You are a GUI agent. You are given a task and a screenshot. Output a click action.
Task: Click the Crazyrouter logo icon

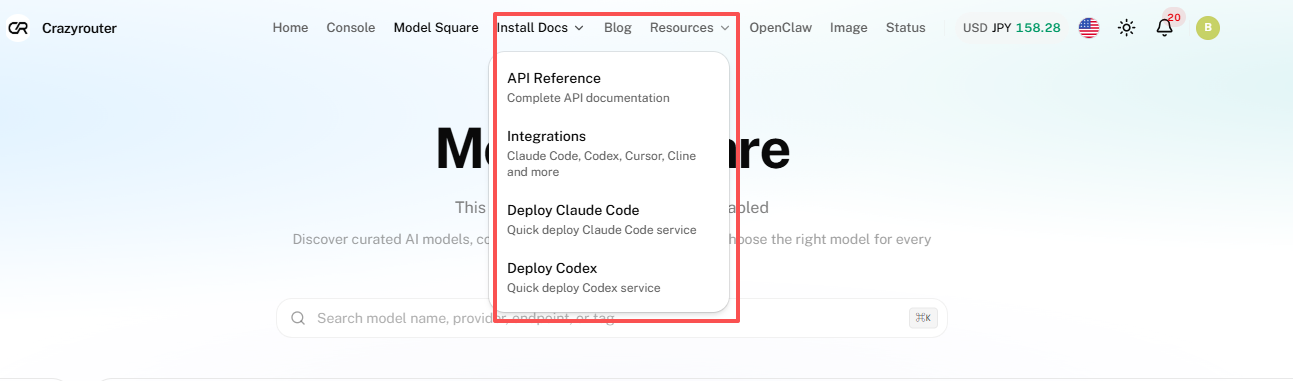pos(18,28)
